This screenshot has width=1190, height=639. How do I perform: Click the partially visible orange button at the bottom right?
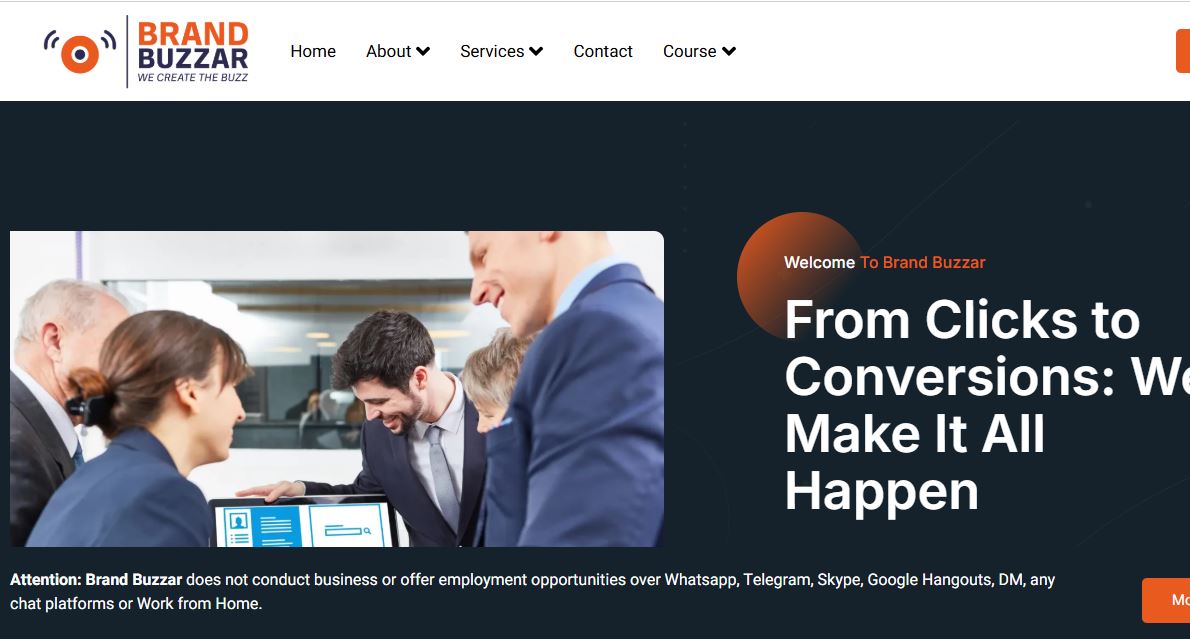coord(1166,600)
